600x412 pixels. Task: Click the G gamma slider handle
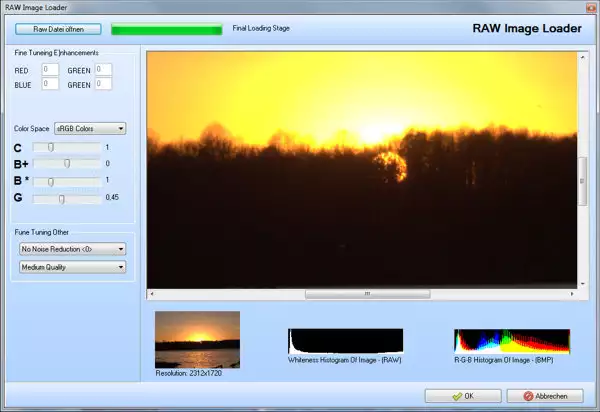[61, 198]
